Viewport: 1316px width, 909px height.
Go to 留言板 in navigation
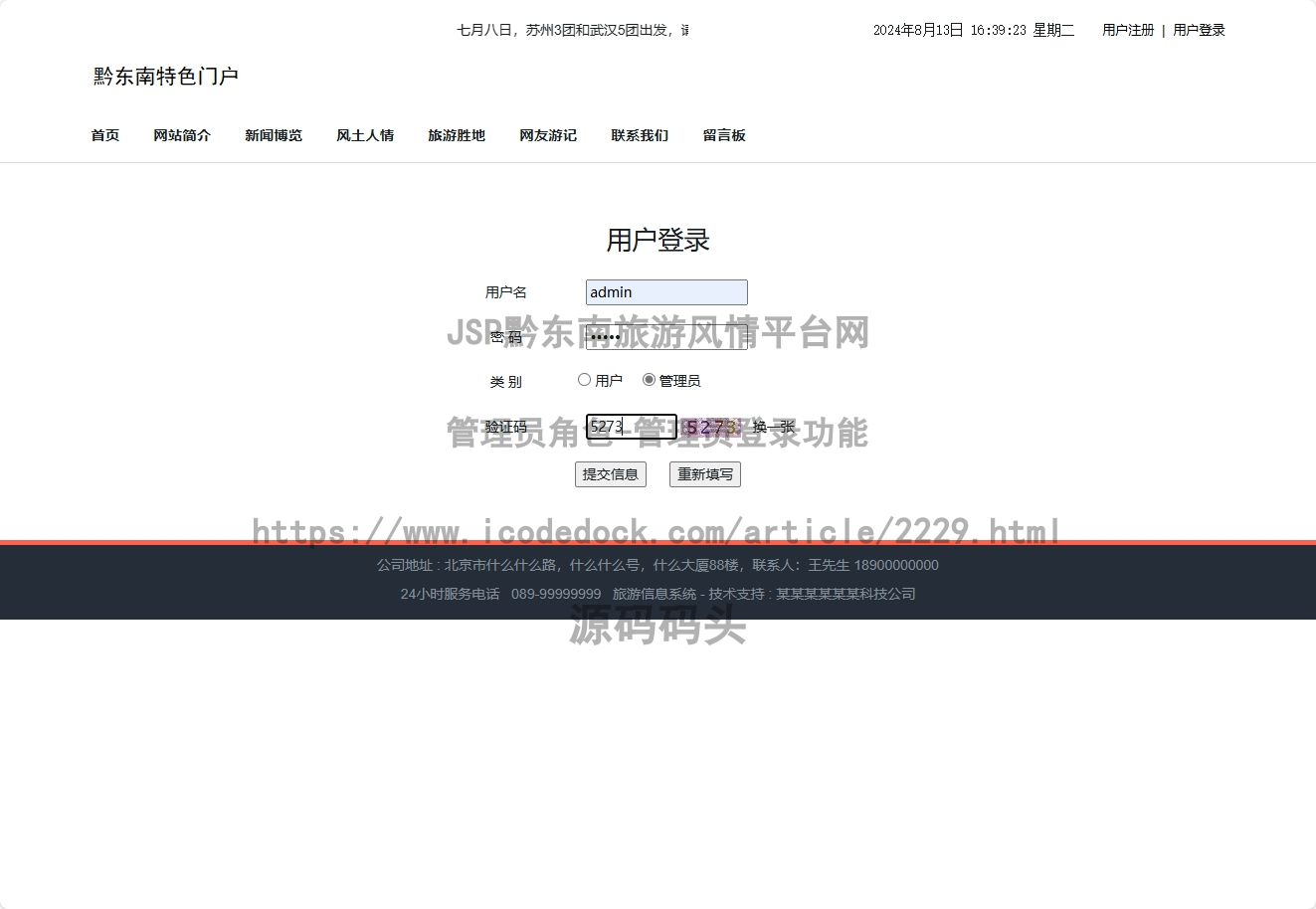point(724,135)
